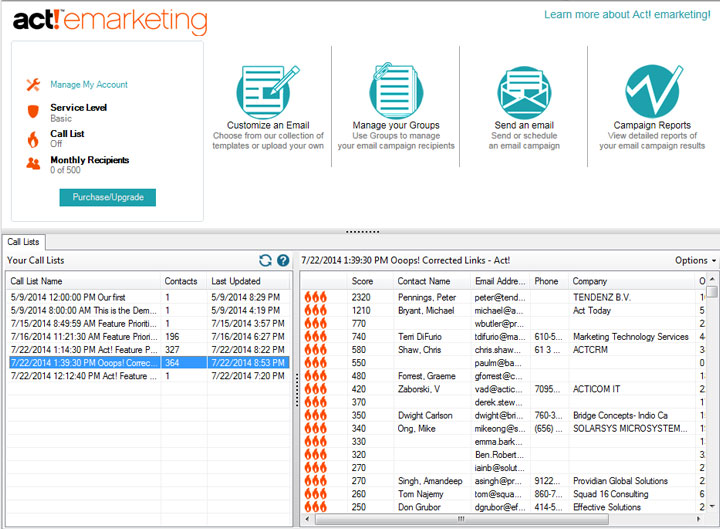The image size is (720, 529).
Task: Click flame score icon for Terri DiFurio row
Action: (x=315, y=337)
